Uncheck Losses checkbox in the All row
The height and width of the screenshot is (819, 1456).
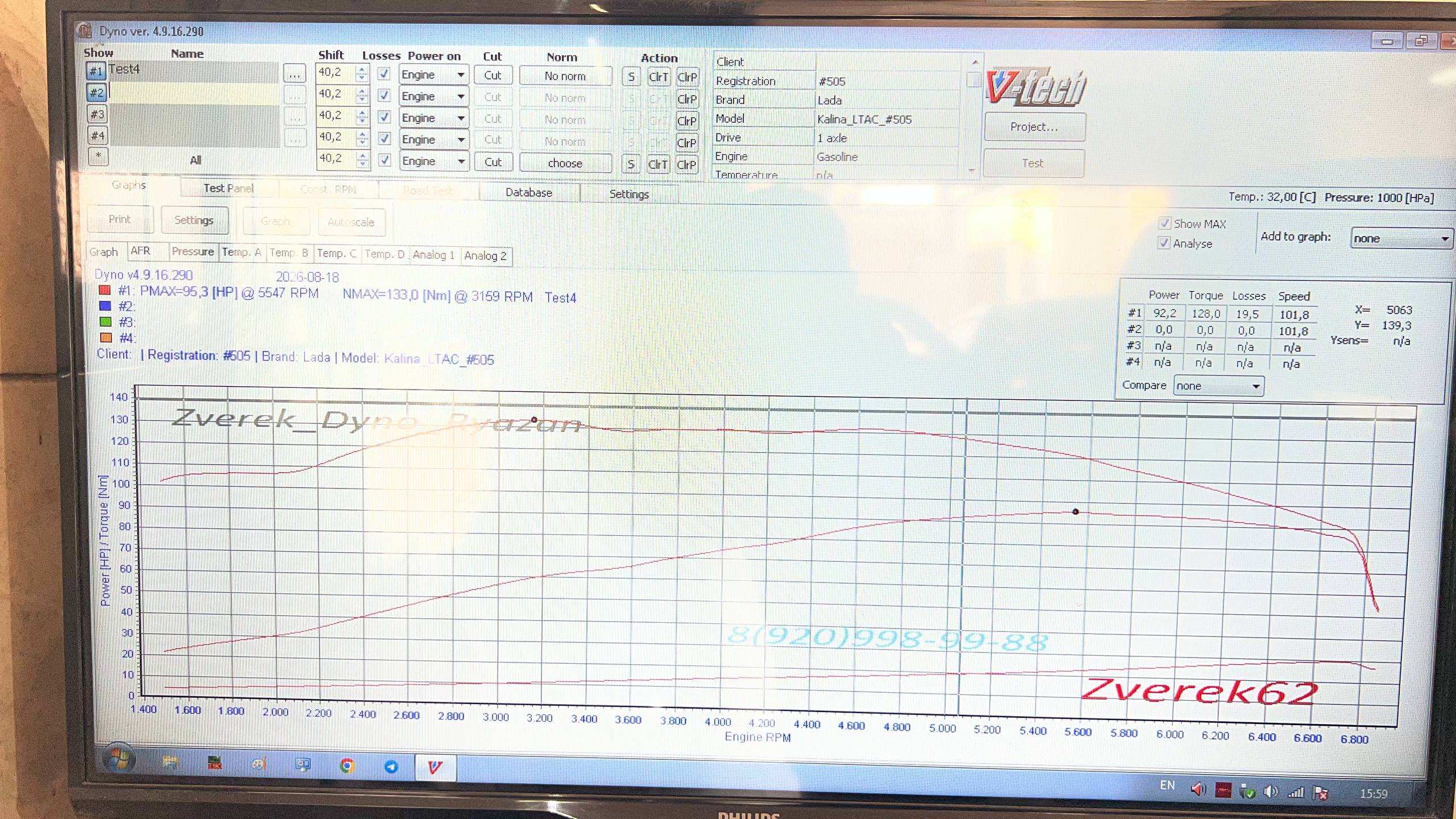pos(385,160)
